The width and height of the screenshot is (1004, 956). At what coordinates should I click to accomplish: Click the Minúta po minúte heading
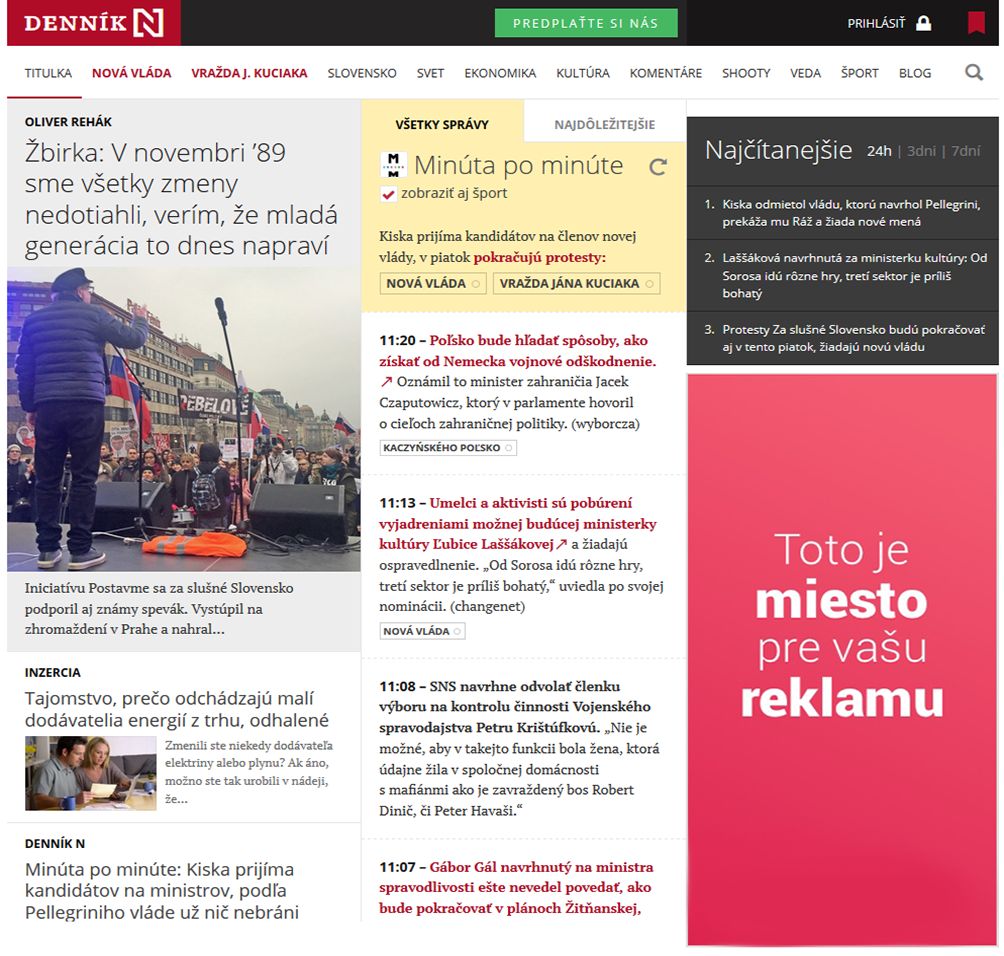pyautogui.click(x=518, y=165)
